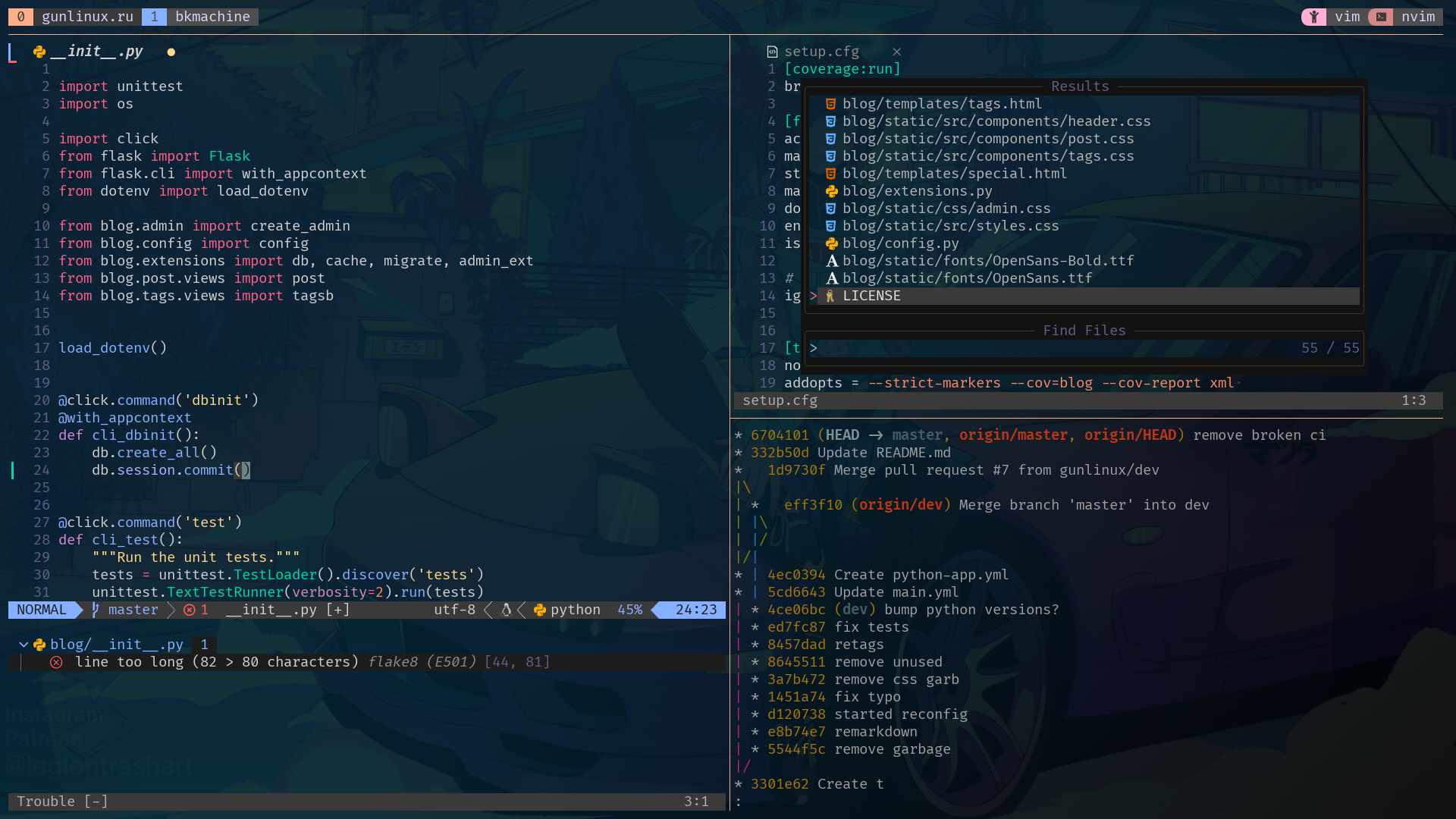Click the Python icon on __init__.py tab

[39, 52]
